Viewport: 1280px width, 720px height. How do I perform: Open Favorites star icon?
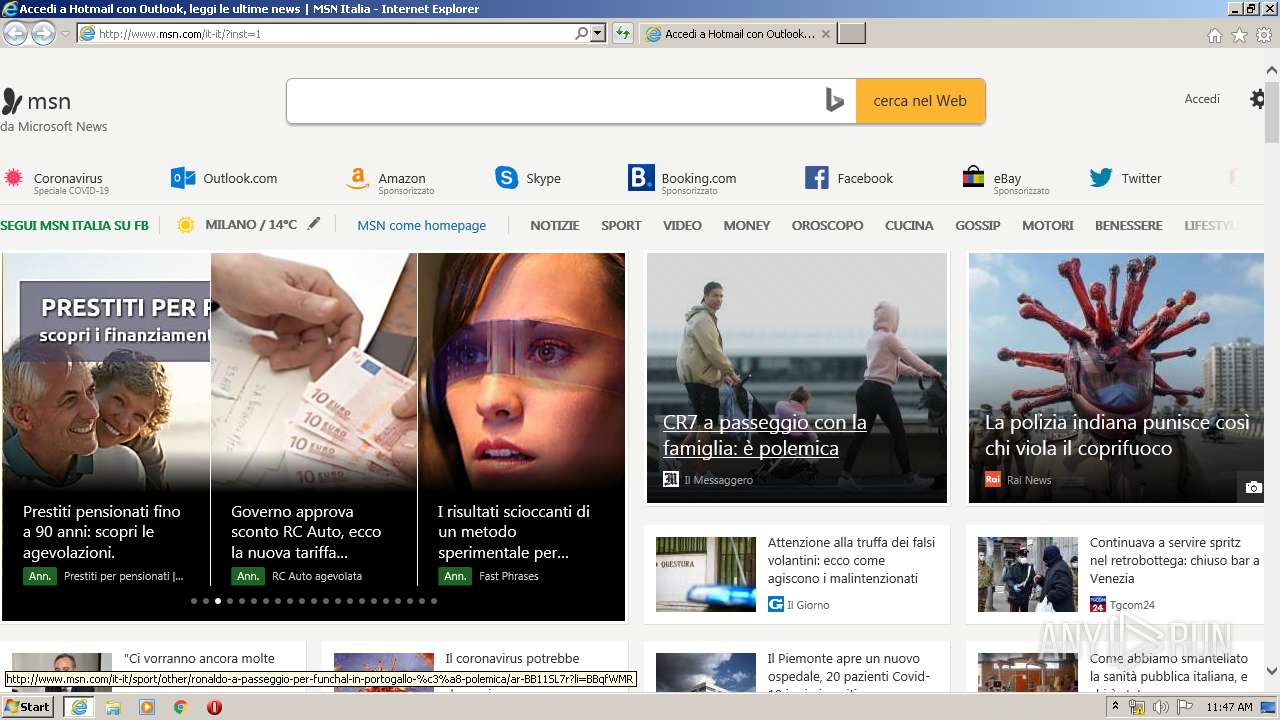coord(1239,35)
